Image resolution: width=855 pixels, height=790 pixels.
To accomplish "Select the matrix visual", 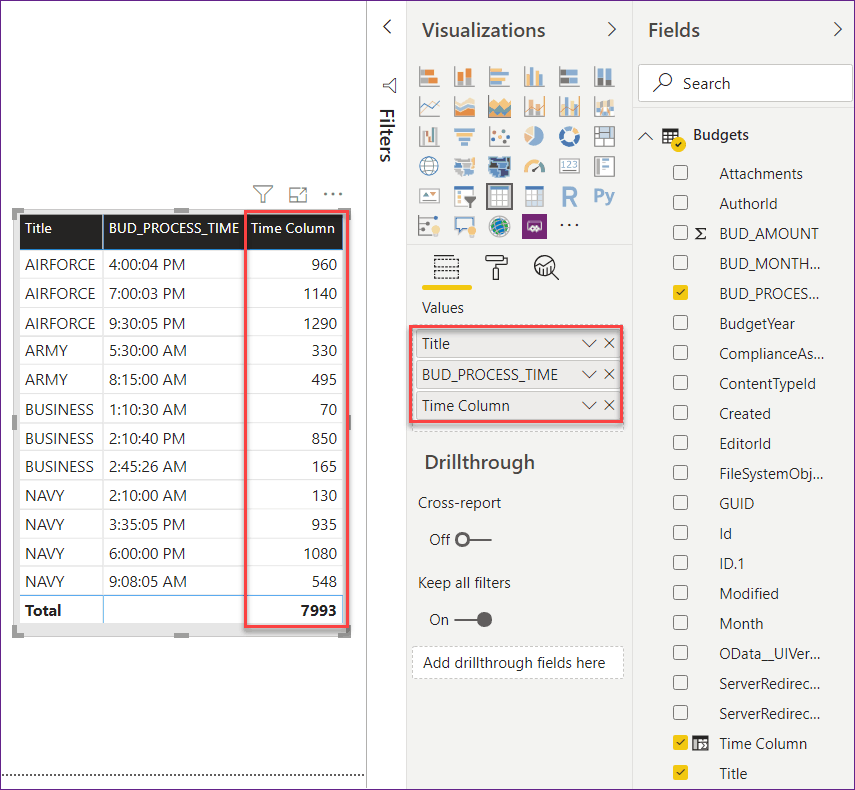I will pyautogui.click(x=534, y=196).
